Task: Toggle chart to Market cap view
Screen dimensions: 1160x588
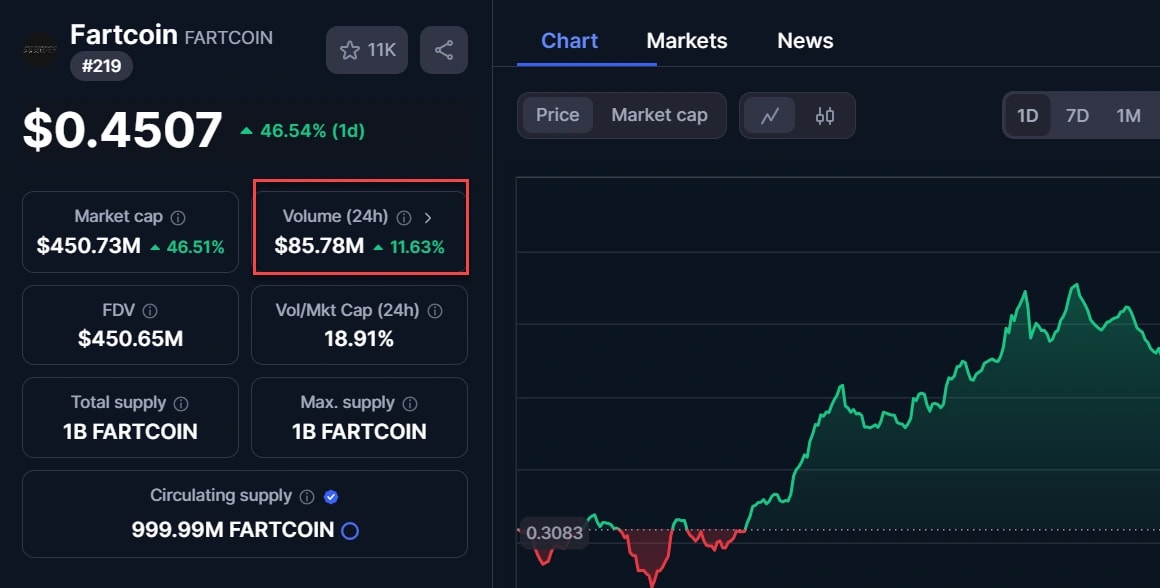Action: coord(659,115)
